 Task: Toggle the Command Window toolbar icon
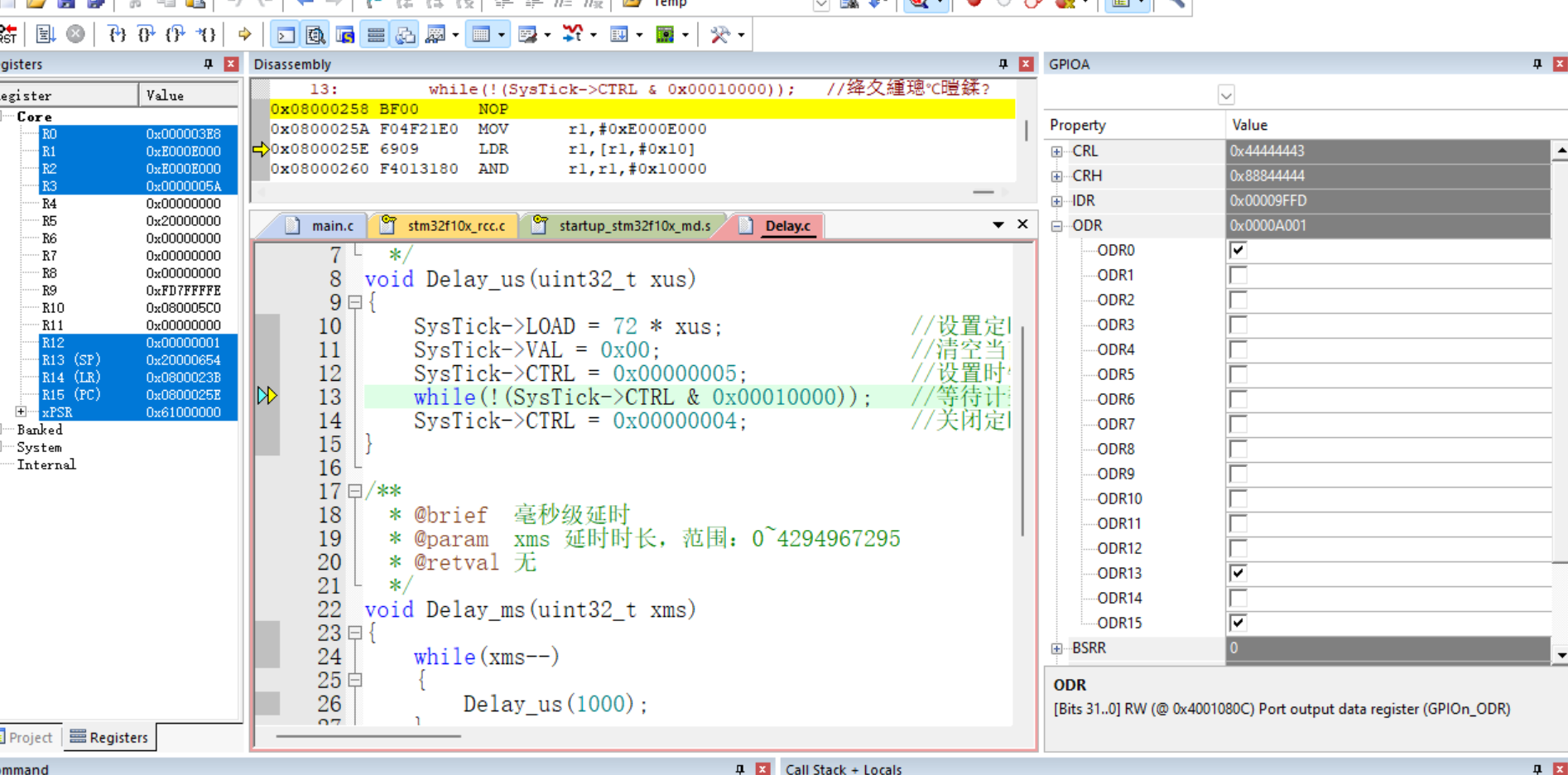[286, 35]
